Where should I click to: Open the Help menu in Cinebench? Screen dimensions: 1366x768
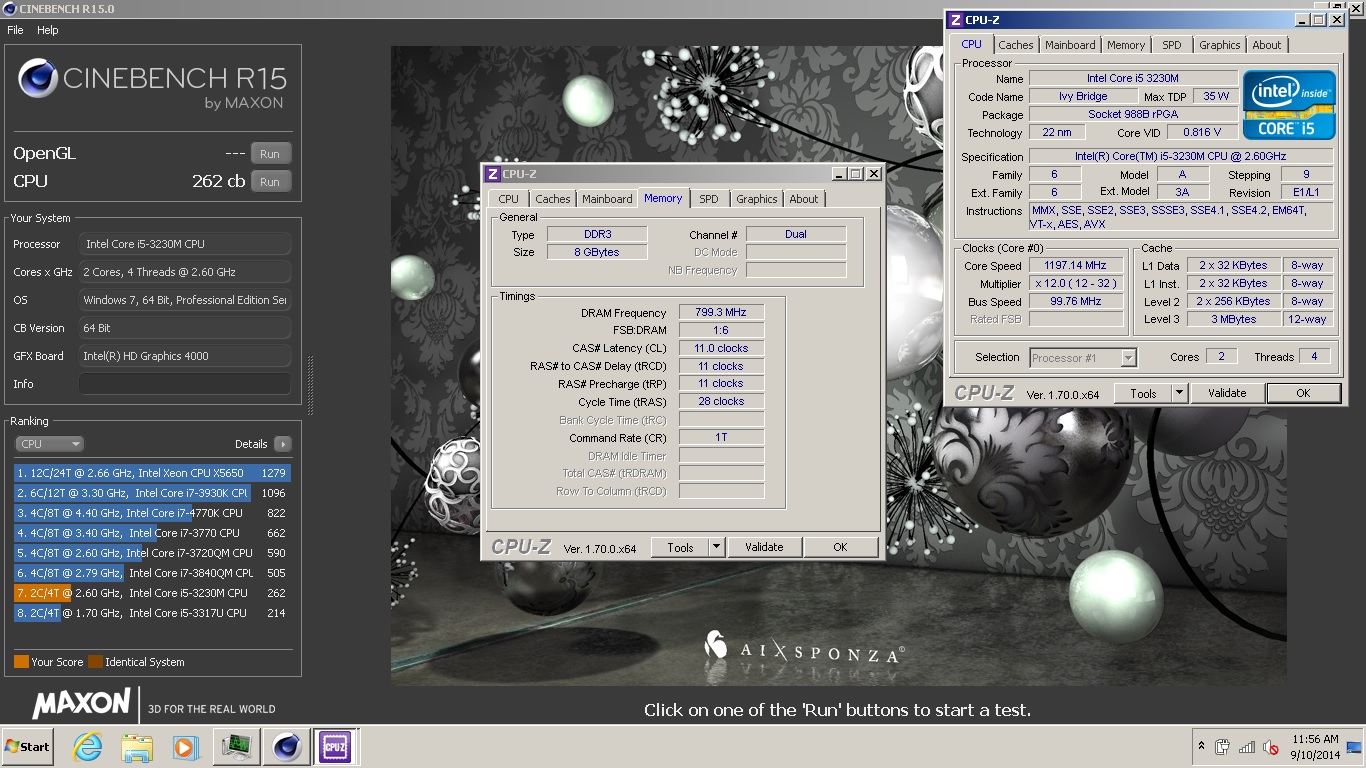[x=48, y=30]
